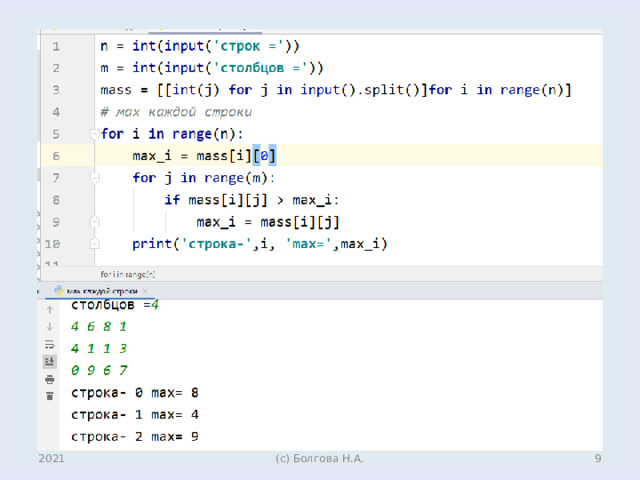Click line number 2 in gutter
This screenshot has width=640, height=480.
pyautogui.click(x=56, y=68)
